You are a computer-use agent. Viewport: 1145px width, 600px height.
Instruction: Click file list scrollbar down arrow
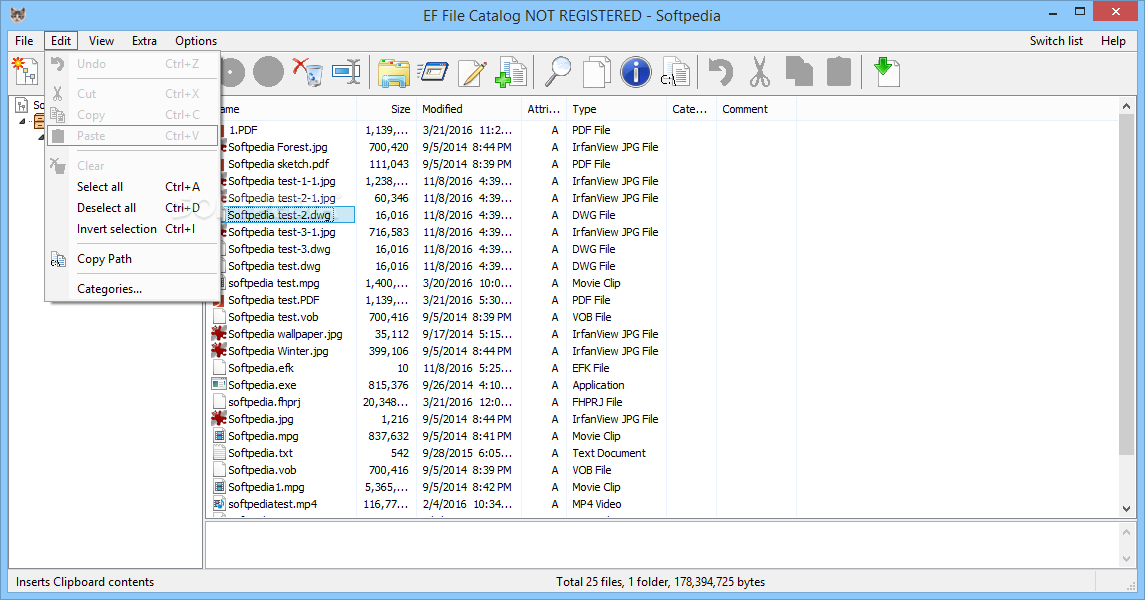(x=1126, y=509)
